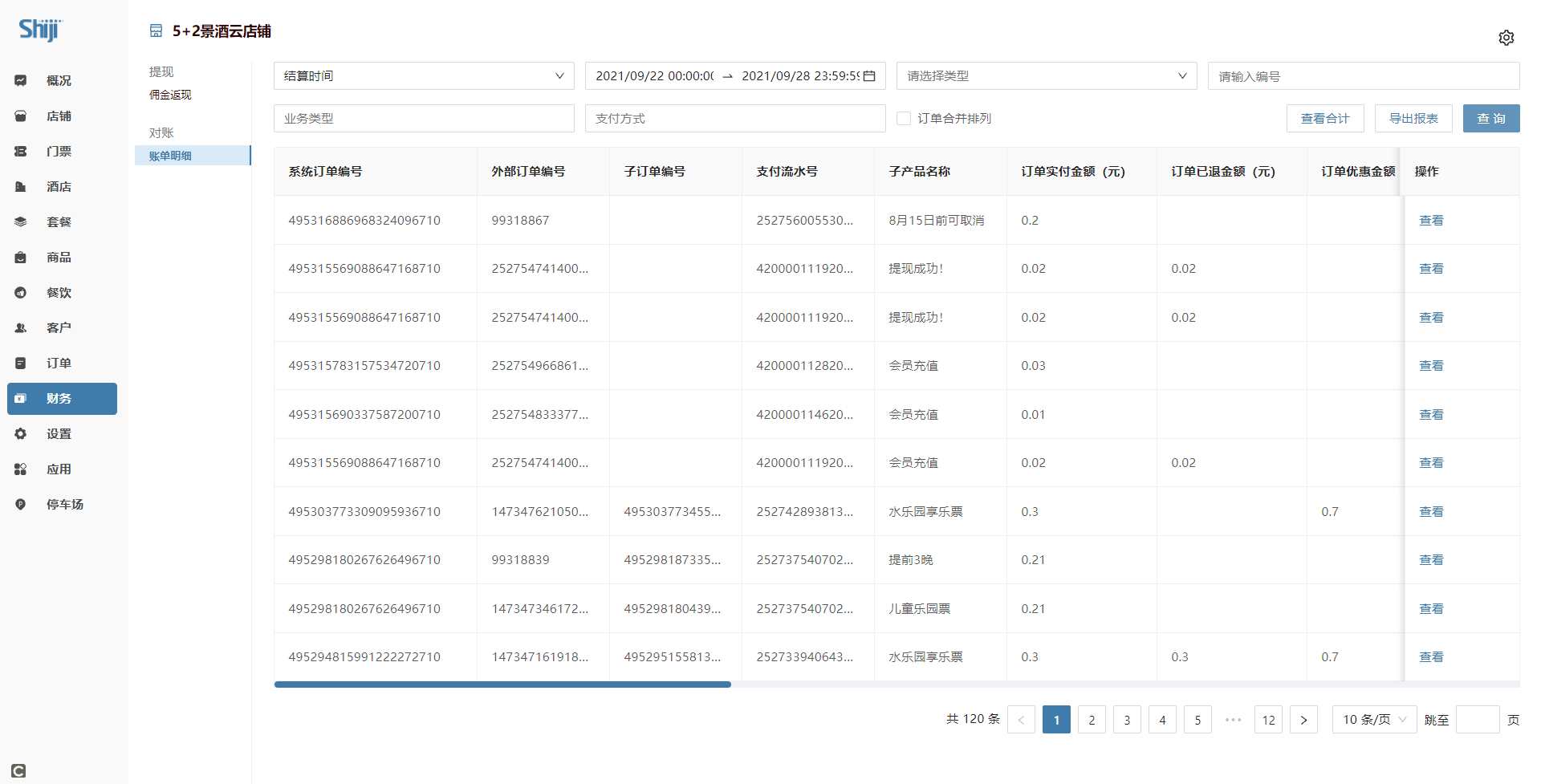The image size is (1541, 784).
Task: Click the horizontal table scrollbar
Action: tap(502, 684)
